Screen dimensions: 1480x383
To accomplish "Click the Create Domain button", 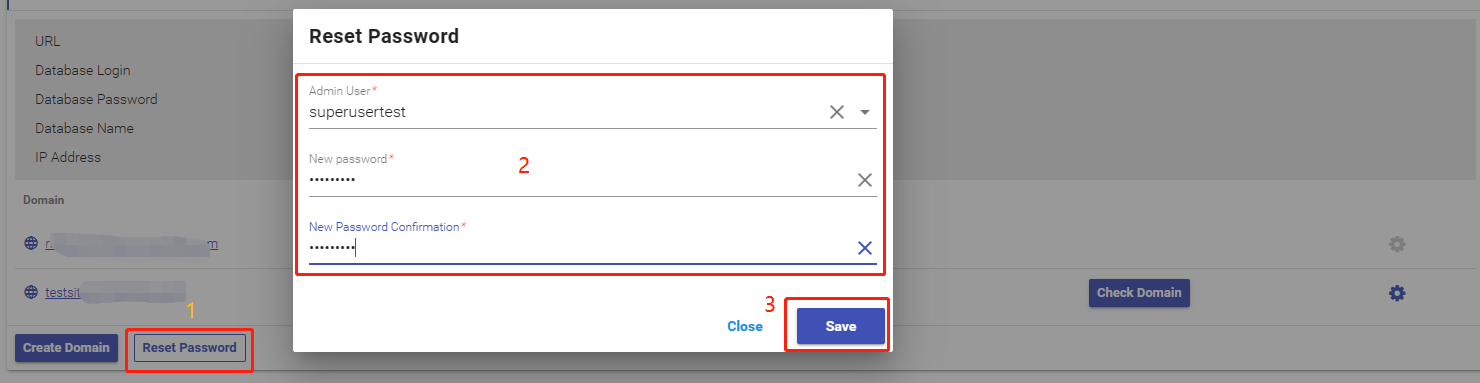I will click(67, 348).
